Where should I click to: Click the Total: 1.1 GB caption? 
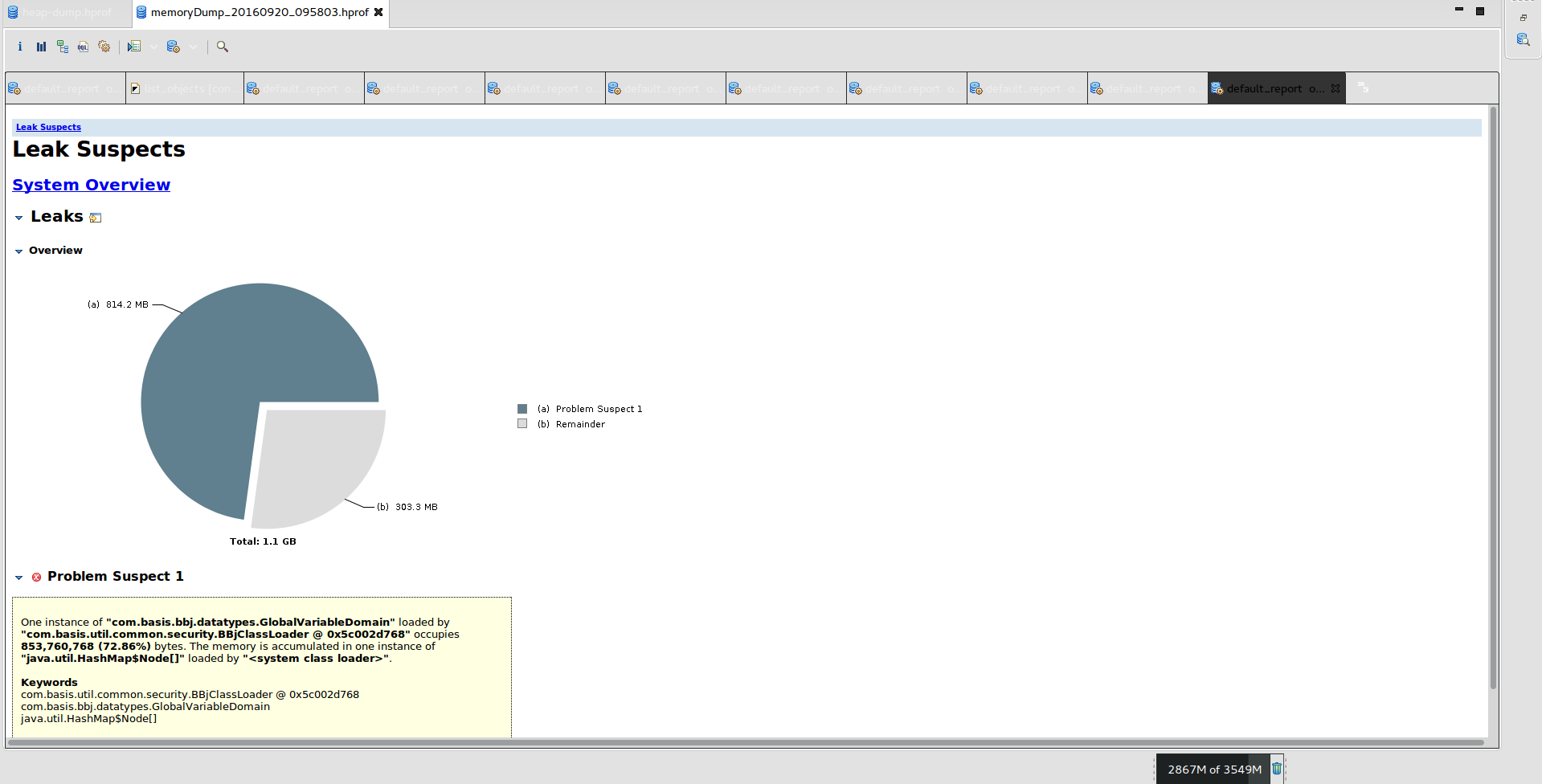pyautogui.click(x=263, y=541)
